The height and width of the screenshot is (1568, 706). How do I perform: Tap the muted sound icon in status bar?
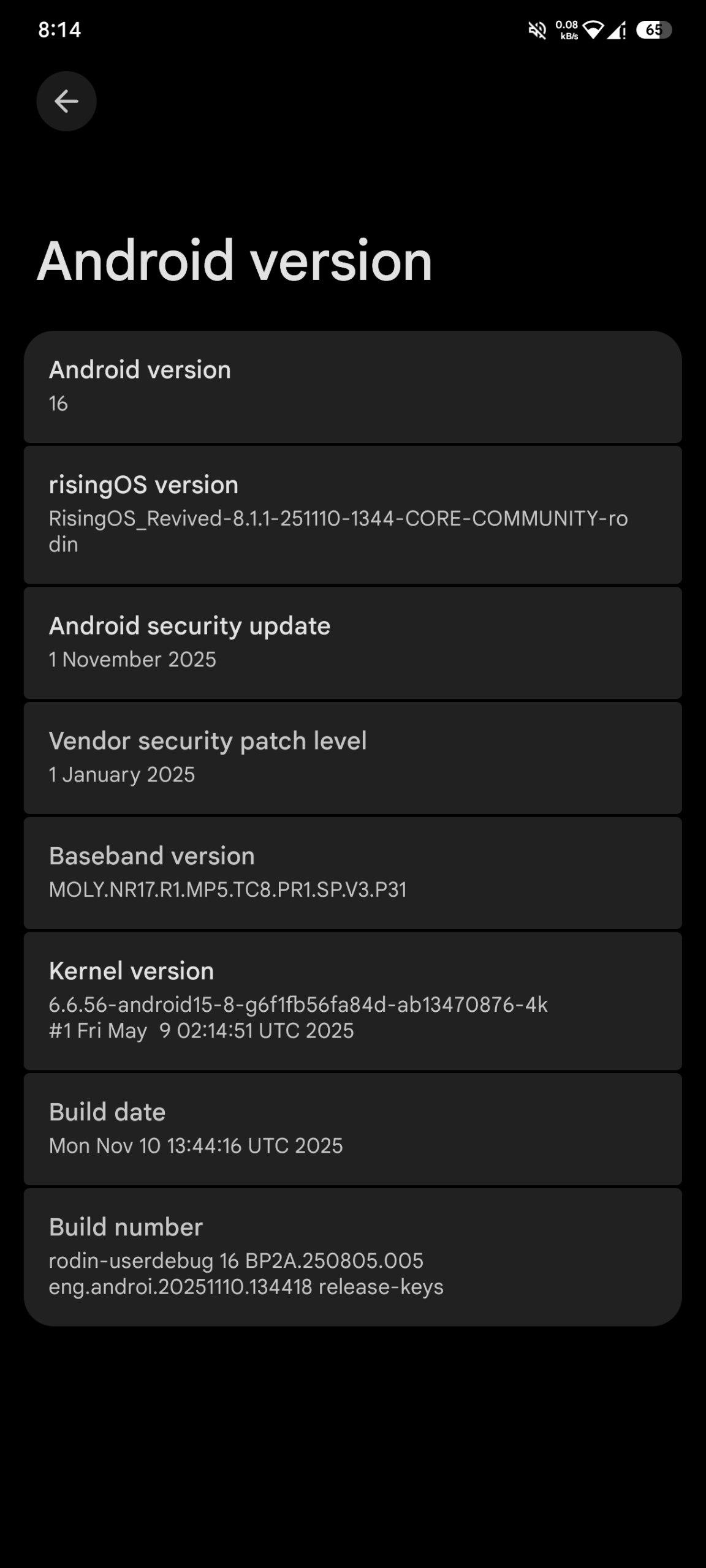pos(537,30)
